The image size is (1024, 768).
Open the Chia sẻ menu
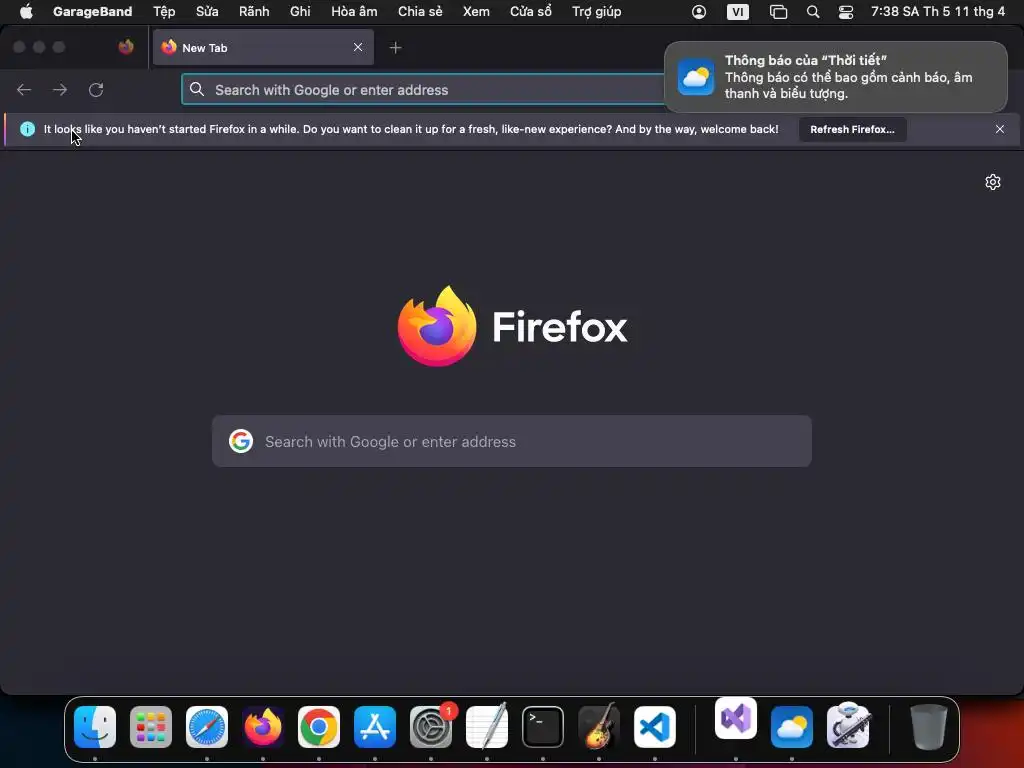point(420,11)
